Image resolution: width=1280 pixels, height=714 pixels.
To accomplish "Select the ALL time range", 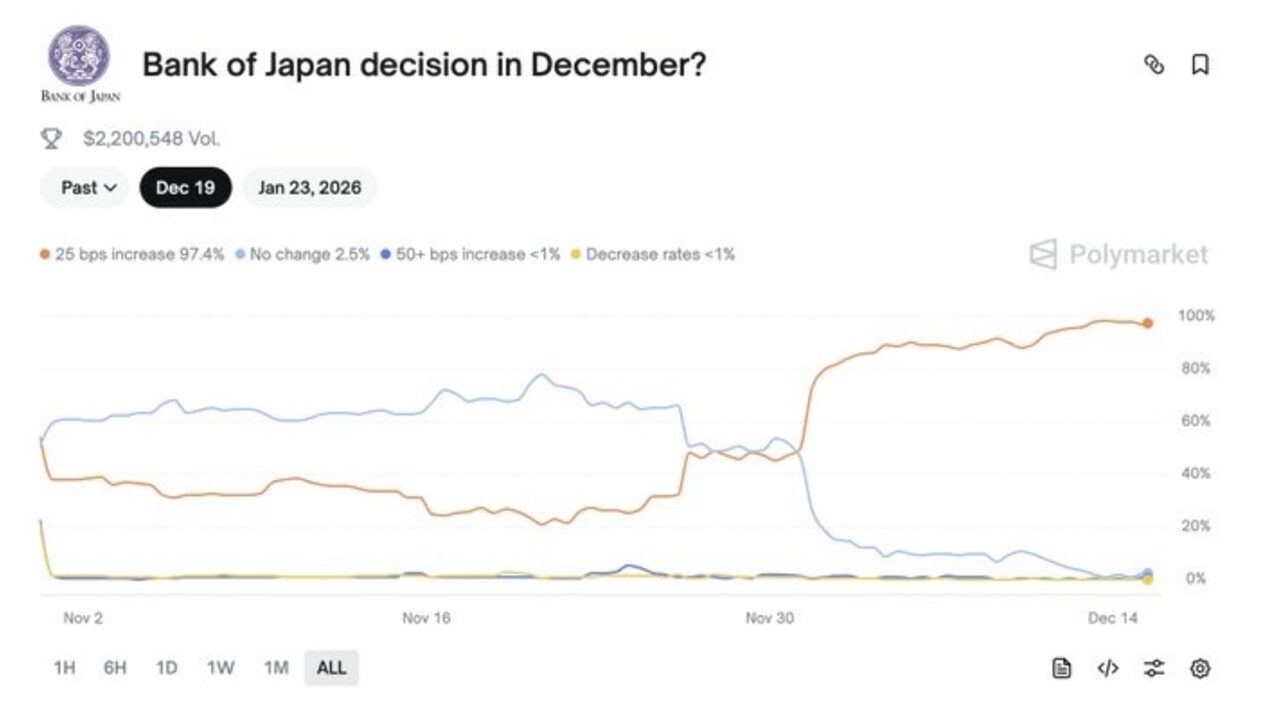I will point(331,668).
